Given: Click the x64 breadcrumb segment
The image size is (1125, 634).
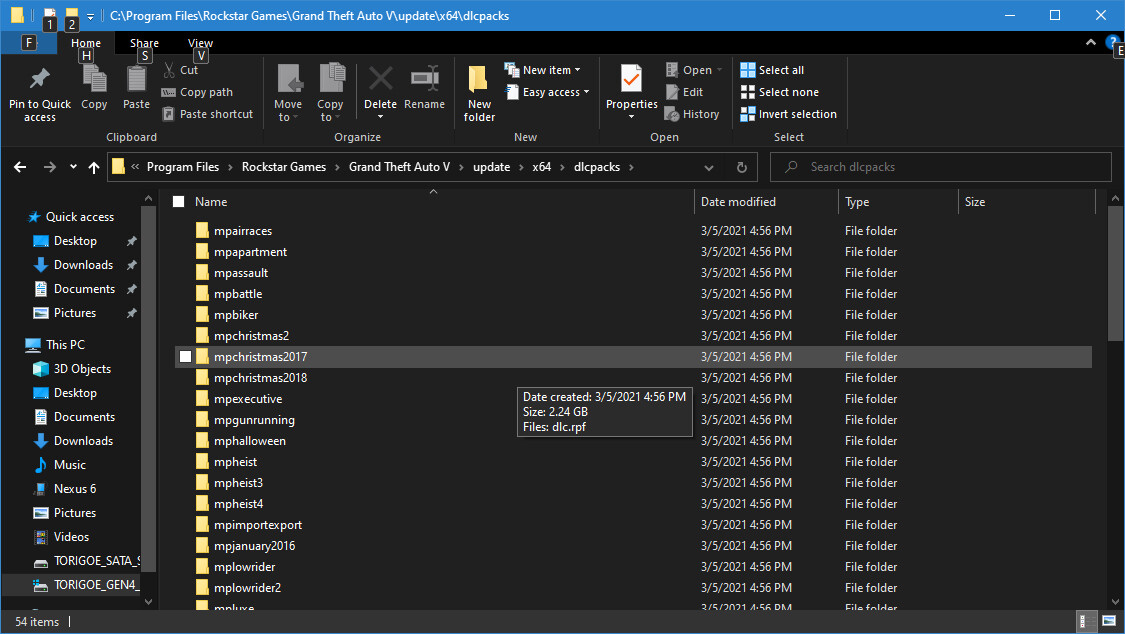Looking at the screenshot, I should [542, 167].
